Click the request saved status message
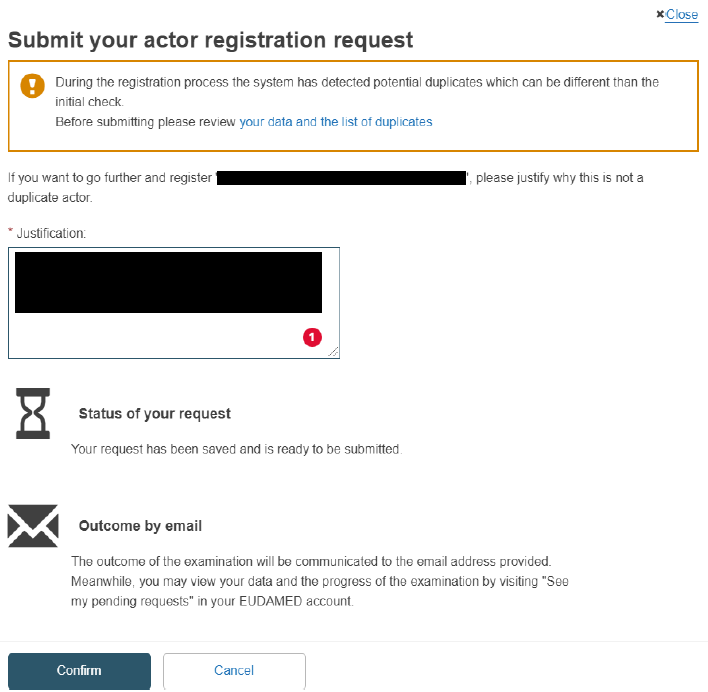This screenshot has width=708, height=692. 236,449
